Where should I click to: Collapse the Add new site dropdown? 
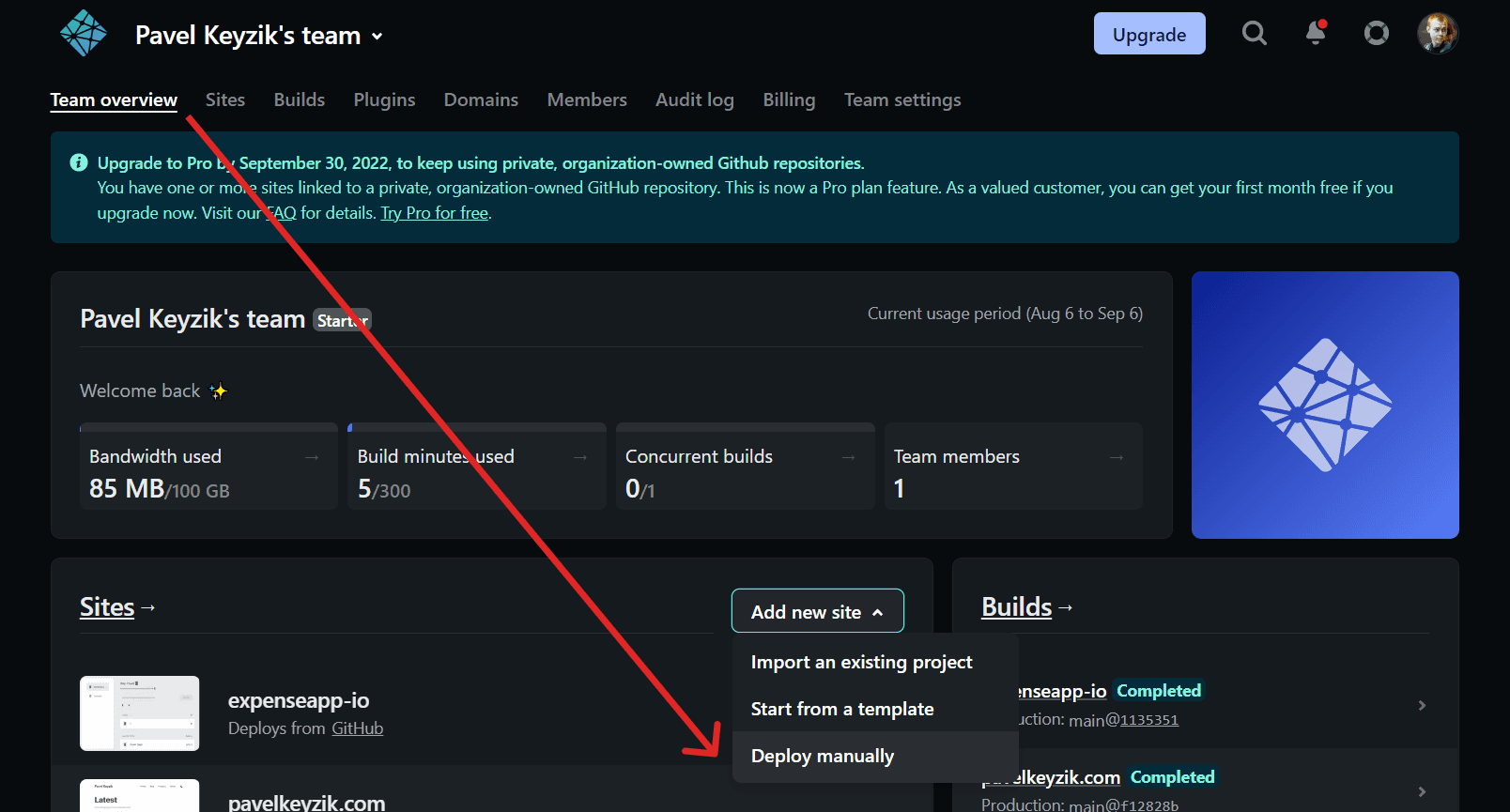click(817, 611)
